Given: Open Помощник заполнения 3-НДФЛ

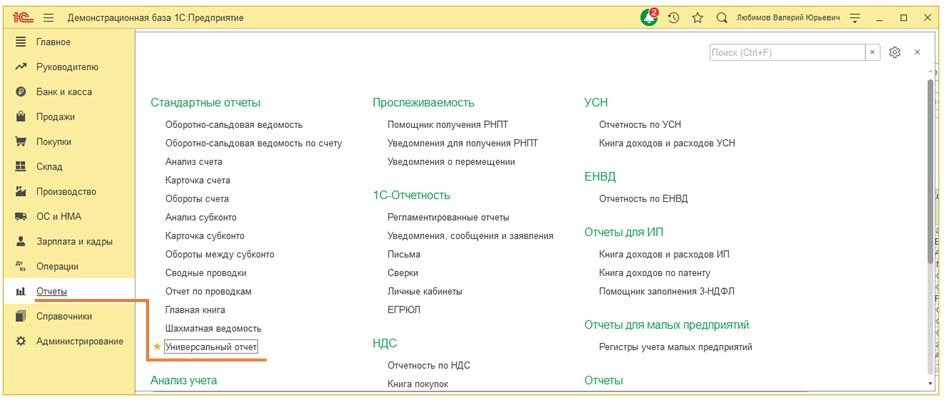Looking at the screenshot, I should click(x=667, y=292).
